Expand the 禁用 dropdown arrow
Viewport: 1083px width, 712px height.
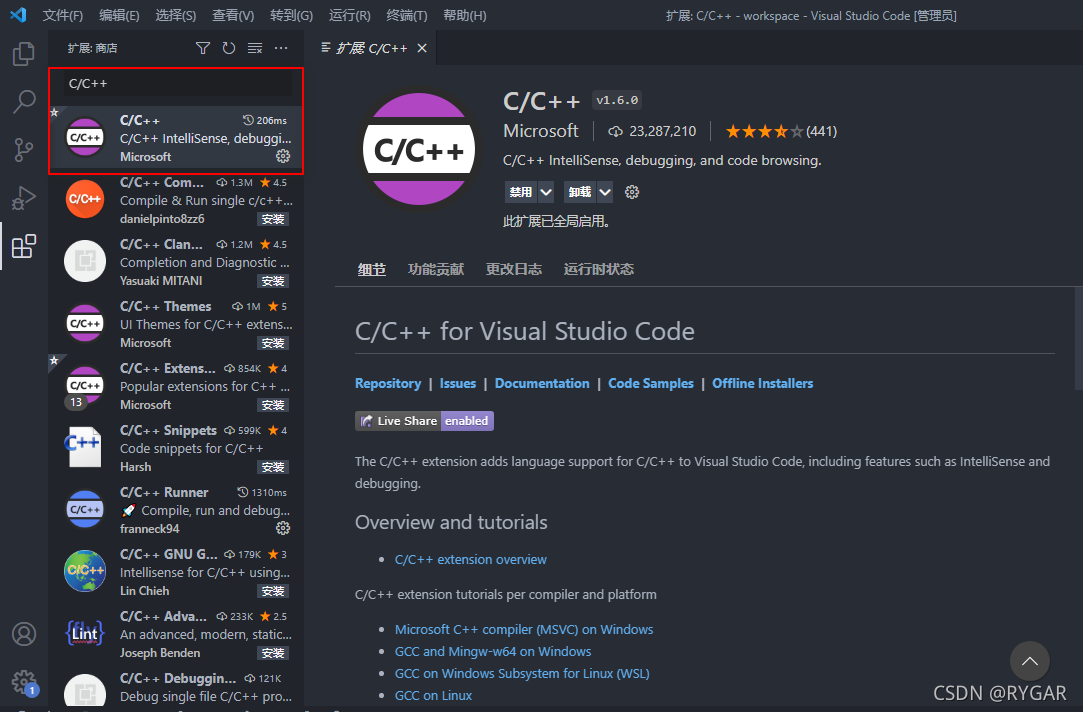546,192
